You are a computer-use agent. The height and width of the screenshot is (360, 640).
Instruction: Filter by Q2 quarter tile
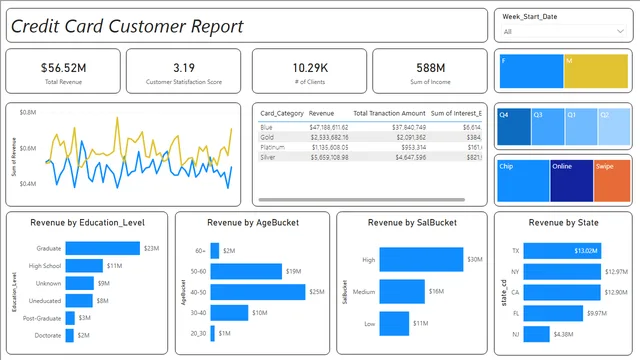[614, 127]
